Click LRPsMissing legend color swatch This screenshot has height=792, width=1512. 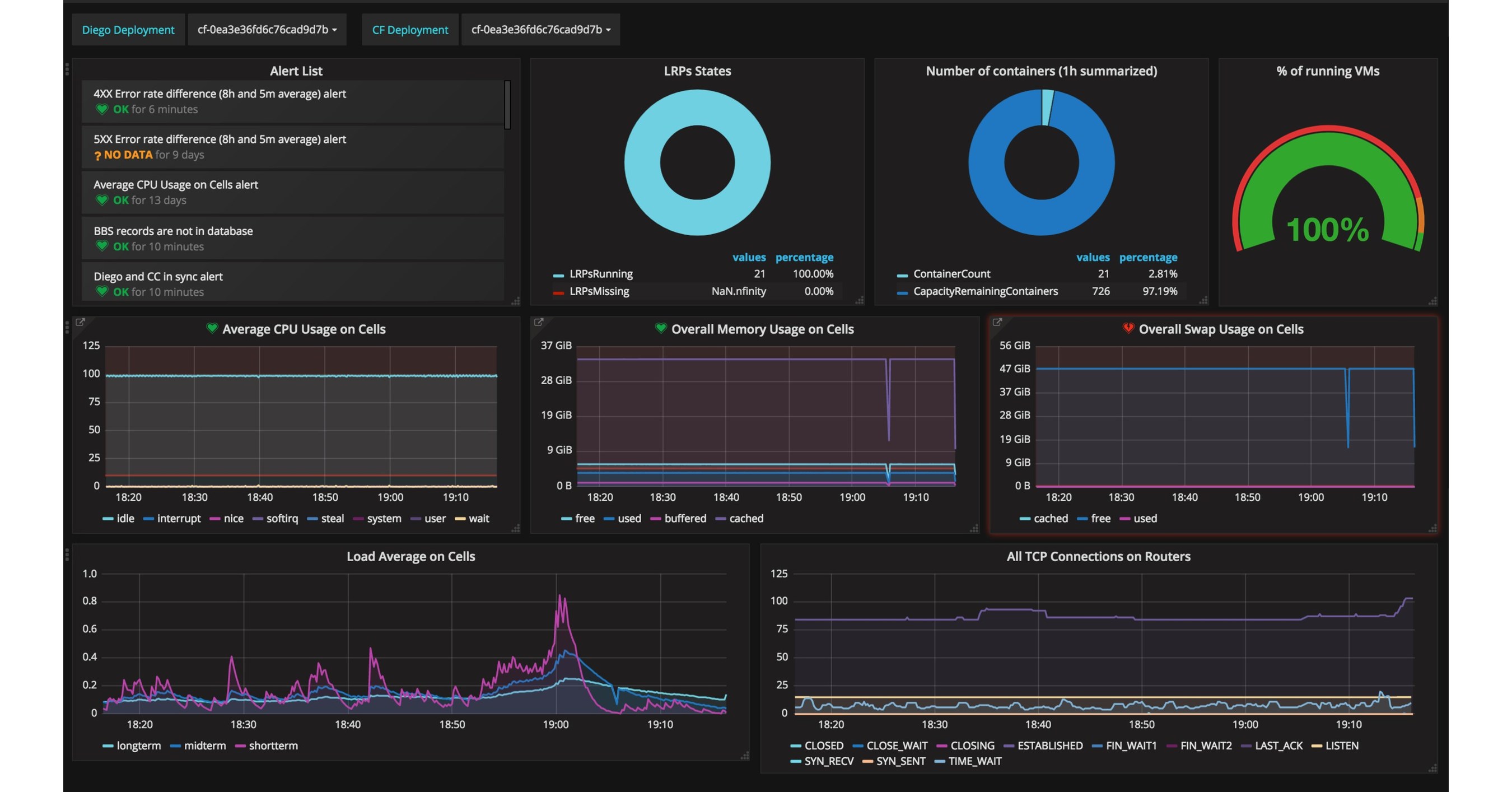coord(558,292)
